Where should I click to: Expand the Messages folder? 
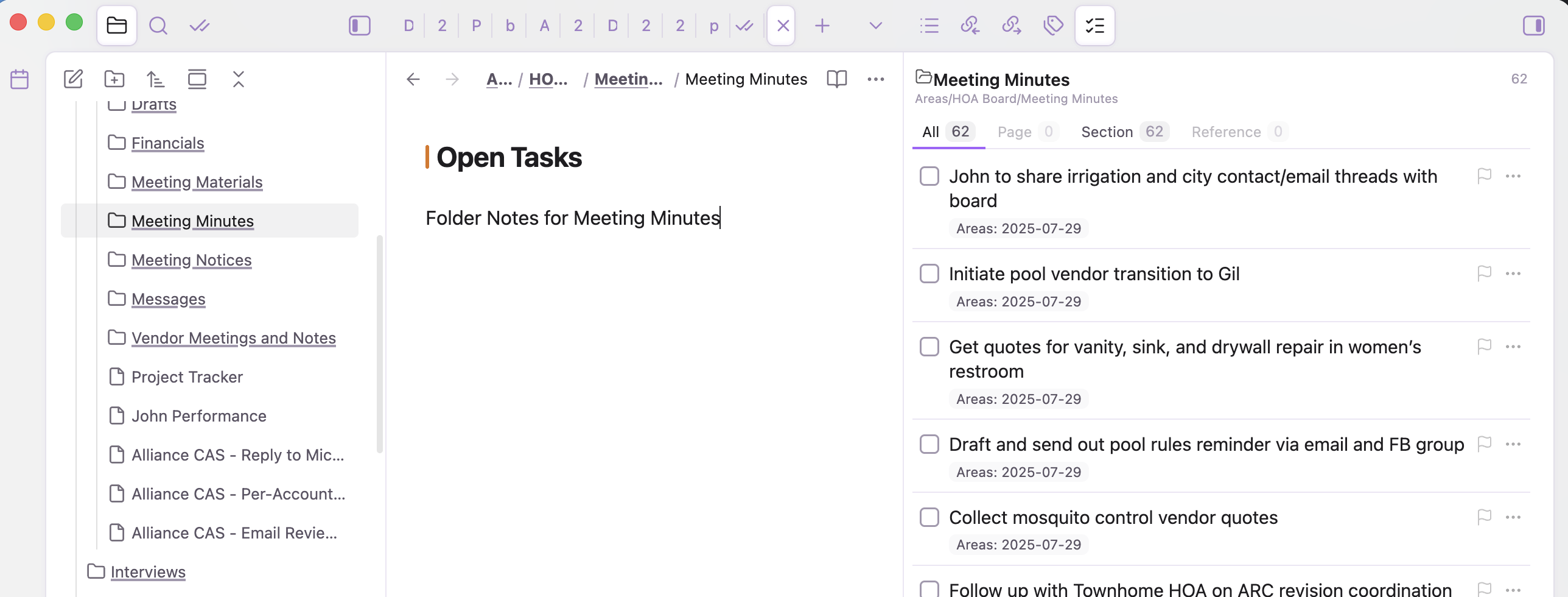169,299
